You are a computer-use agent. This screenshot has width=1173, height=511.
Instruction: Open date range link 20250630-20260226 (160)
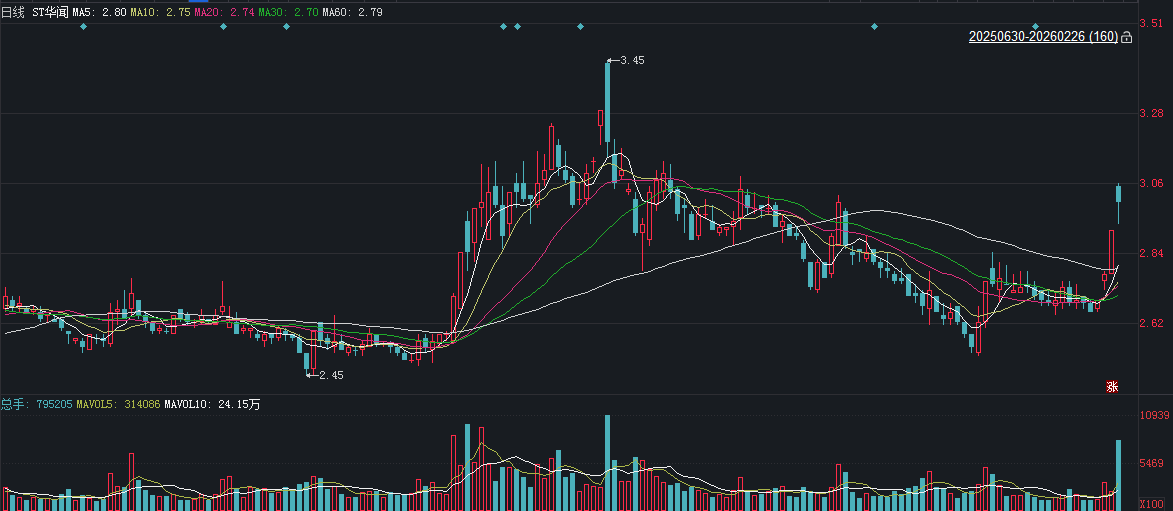click(1044, 37)
